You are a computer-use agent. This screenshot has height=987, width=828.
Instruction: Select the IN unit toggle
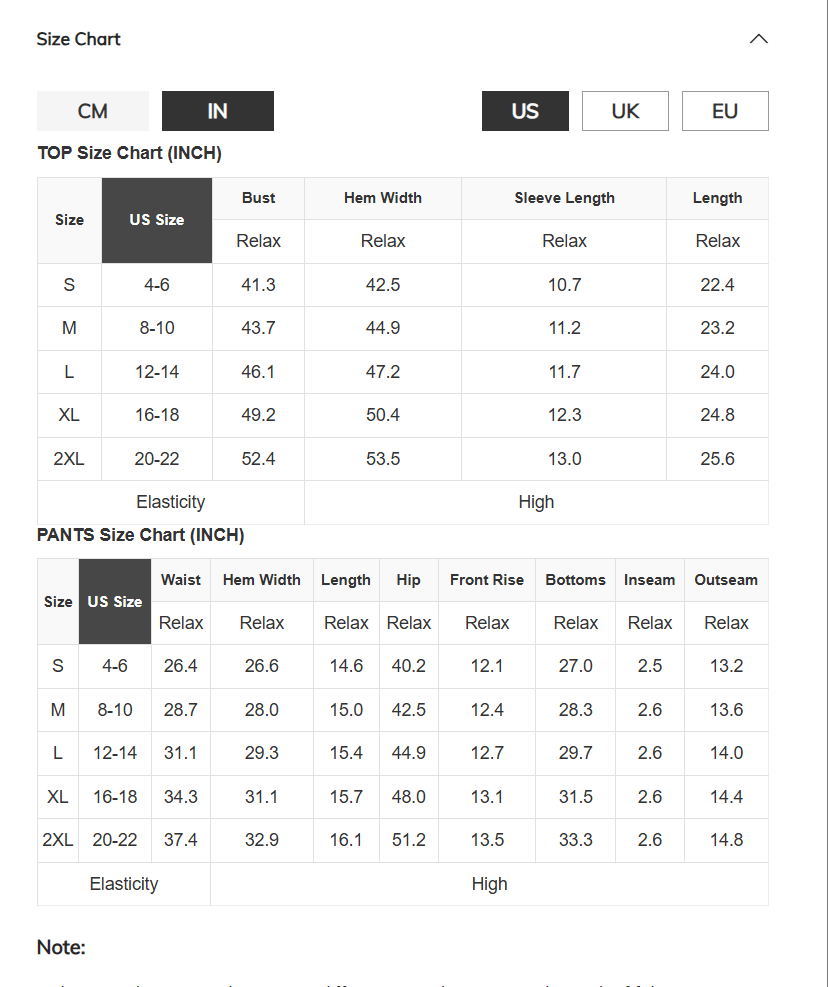(x=218, y=111)
